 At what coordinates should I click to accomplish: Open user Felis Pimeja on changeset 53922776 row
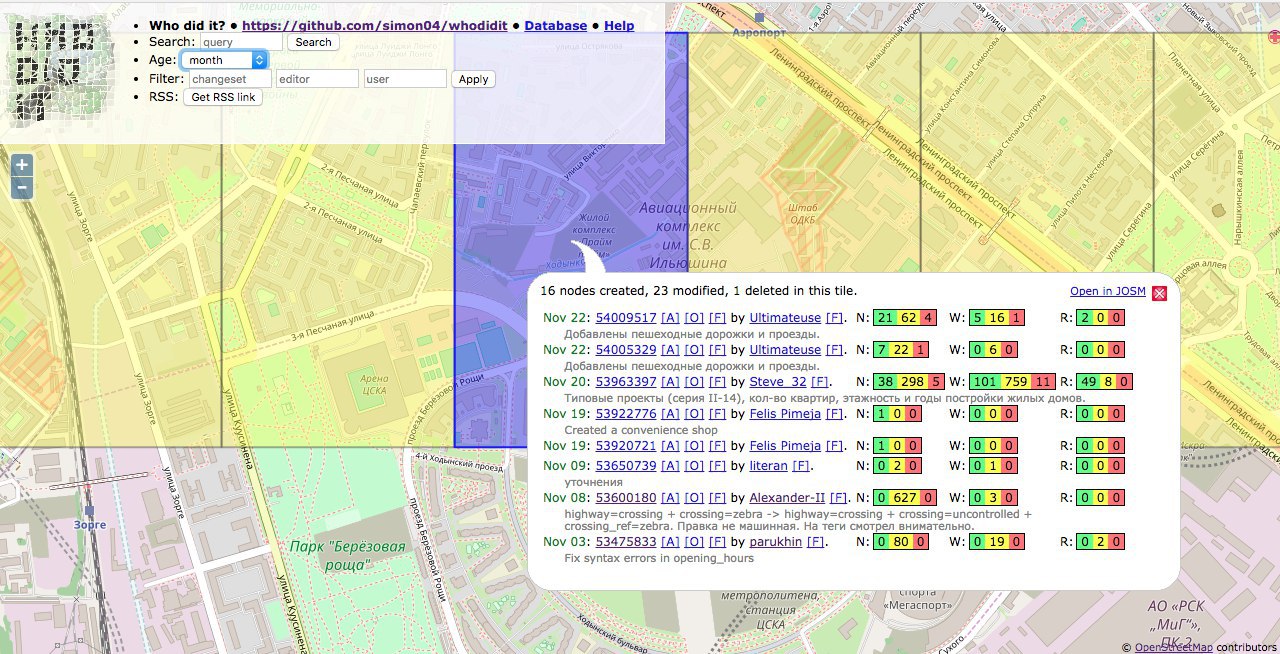pyautogui.click(x=785, y=413)
